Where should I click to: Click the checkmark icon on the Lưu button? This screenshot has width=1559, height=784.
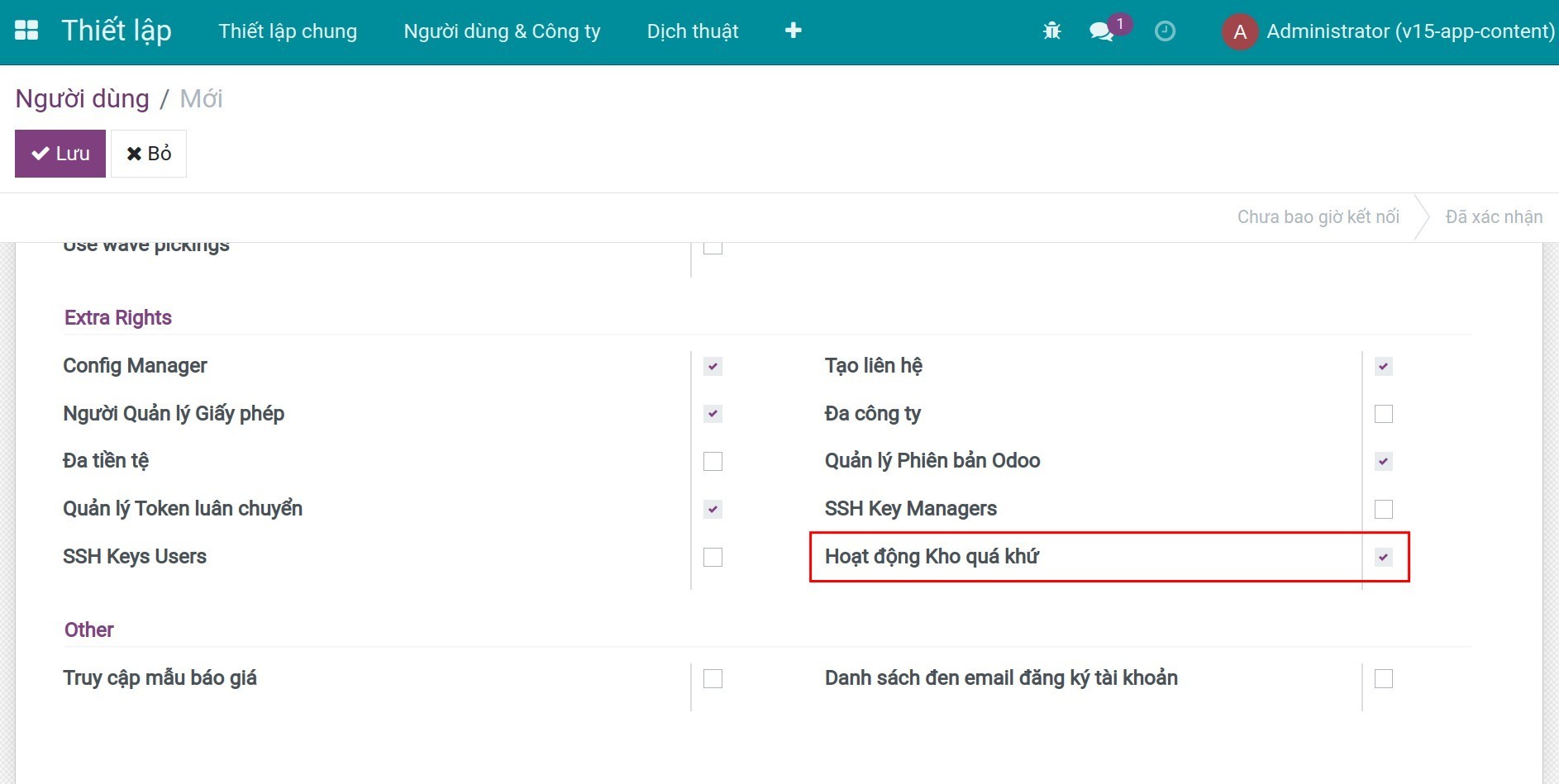tap(40, 152)
